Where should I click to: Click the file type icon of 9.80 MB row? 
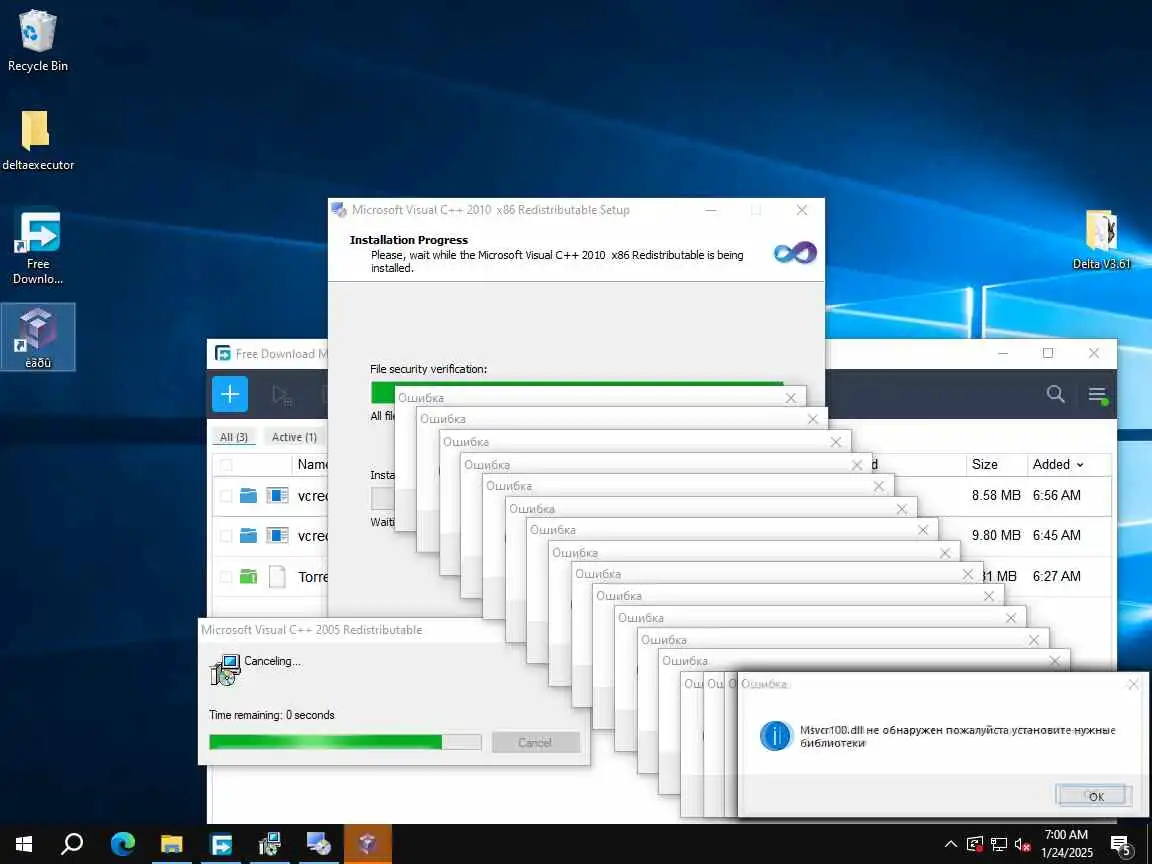tap(277, 535)
